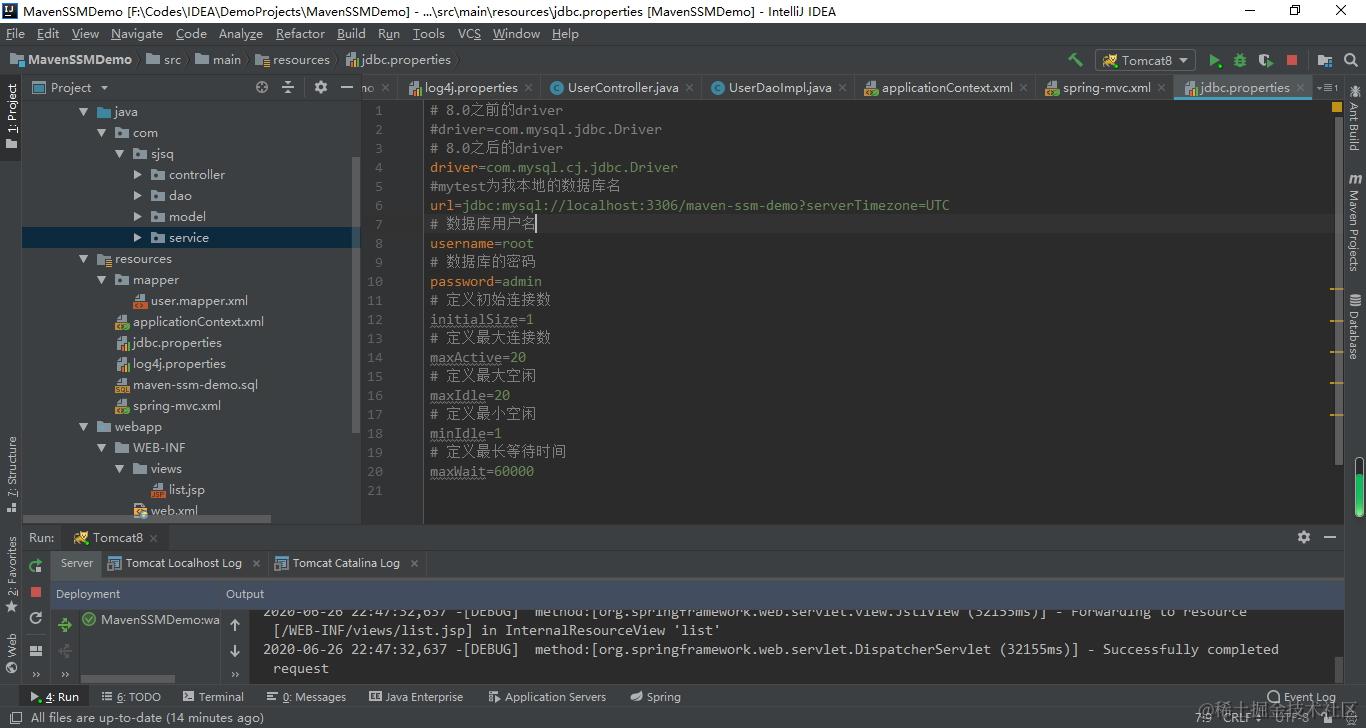This screenshot has height=728, width=1366.
Task: Expand the service package
Action: pos(138,238)
